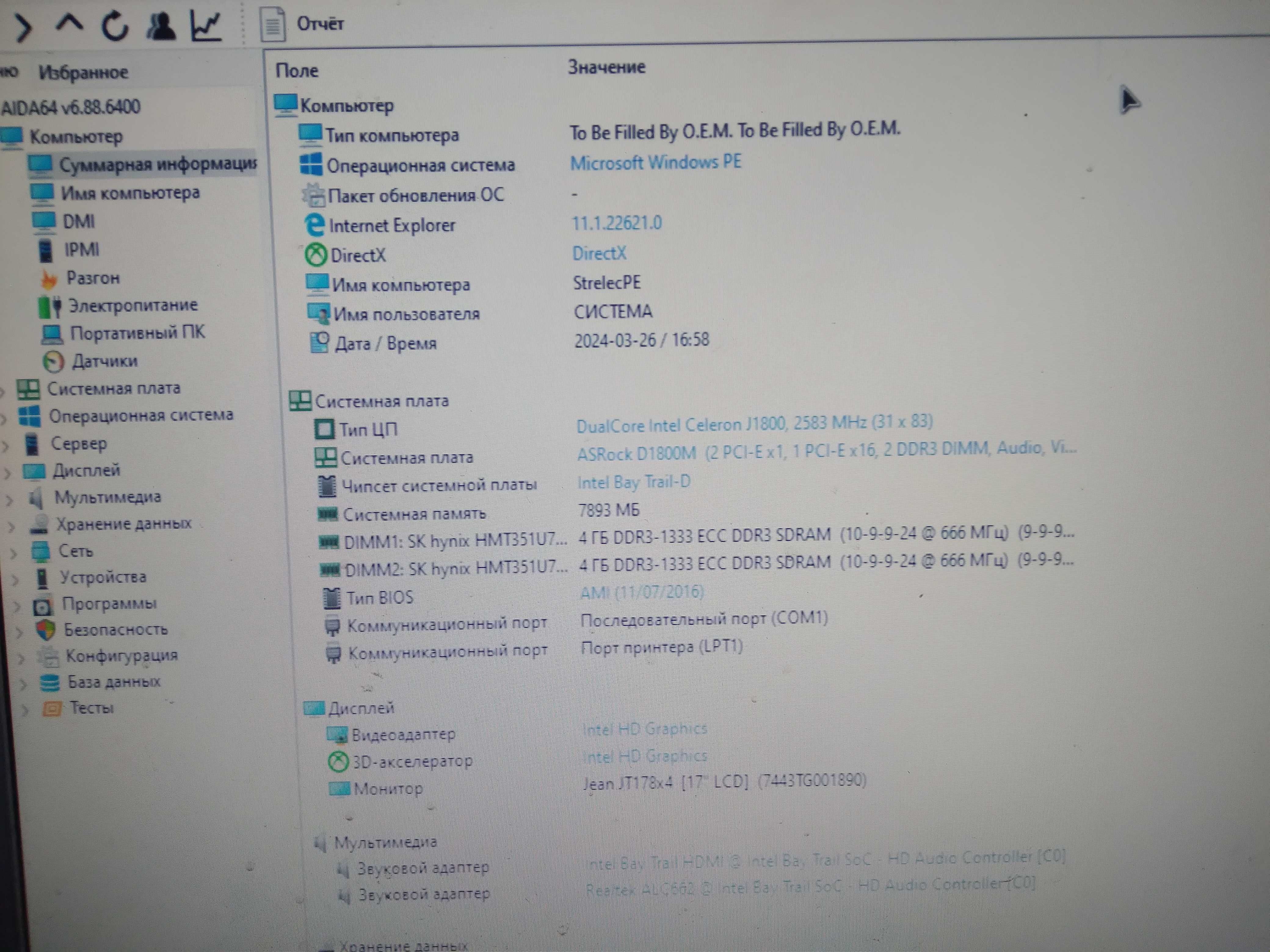Click the Дисплей group header in list
Image resolution: width=1270 pixels, height=952 pixels.
pyautogui.click(x=349, y=709)
